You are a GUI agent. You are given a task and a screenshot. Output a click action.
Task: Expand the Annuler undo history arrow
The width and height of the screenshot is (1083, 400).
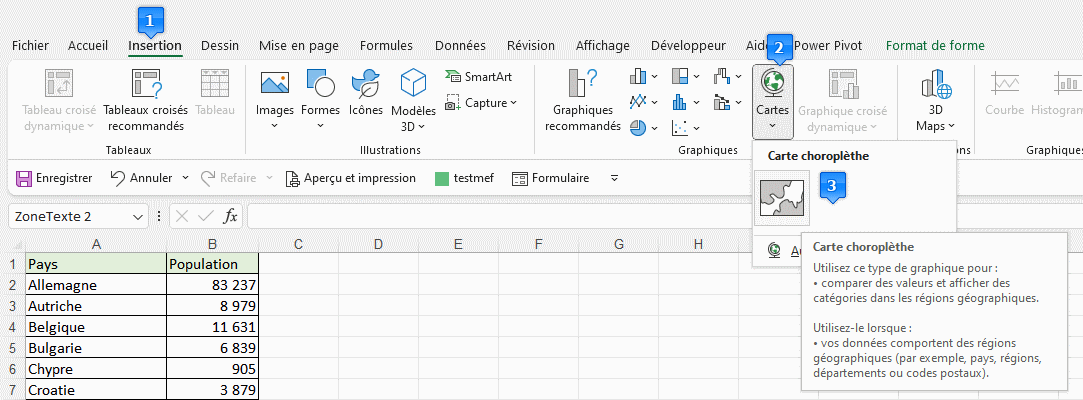coord(185,178)
